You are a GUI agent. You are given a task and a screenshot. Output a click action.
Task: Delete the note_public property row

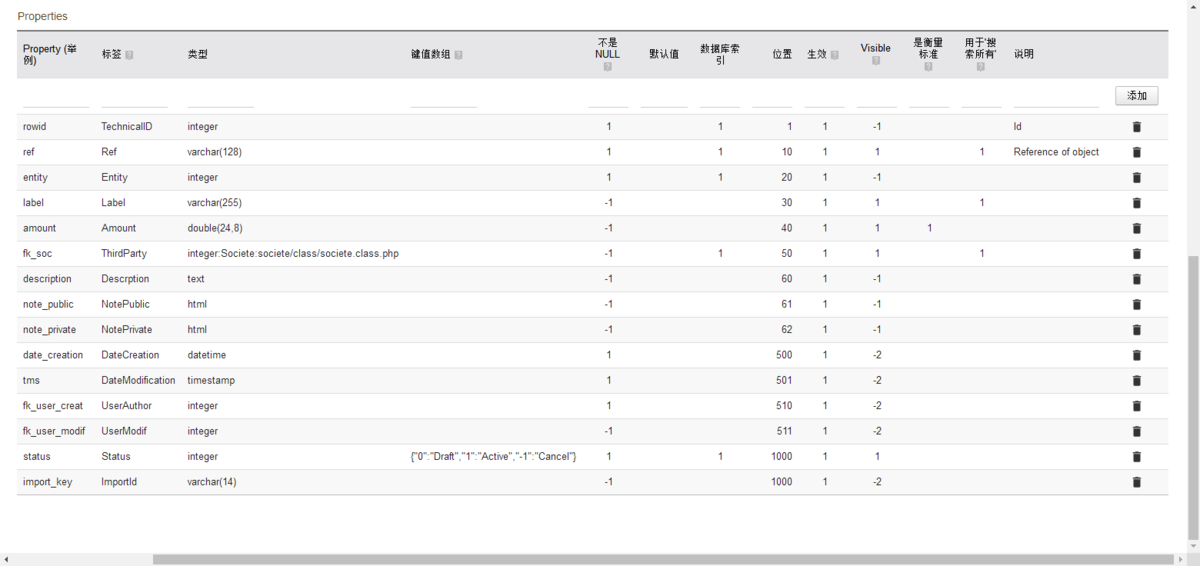pos(1136,304)
